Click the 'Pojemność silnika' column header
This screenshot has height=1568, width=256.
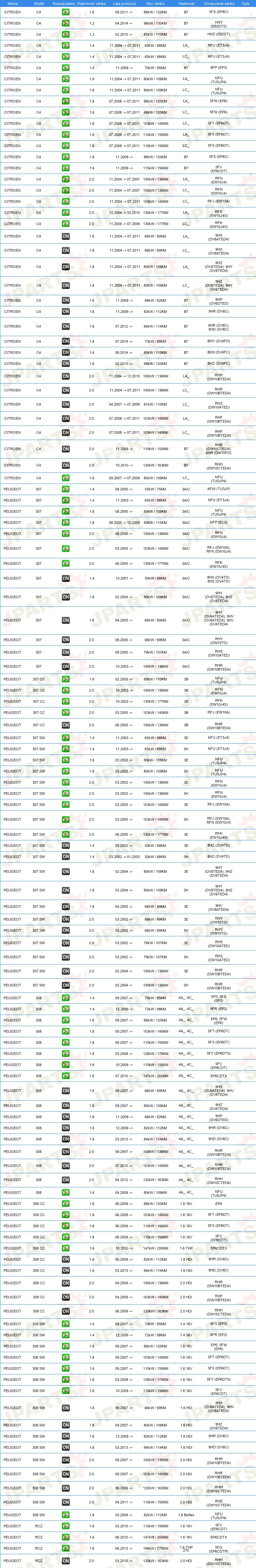[91, 3]
